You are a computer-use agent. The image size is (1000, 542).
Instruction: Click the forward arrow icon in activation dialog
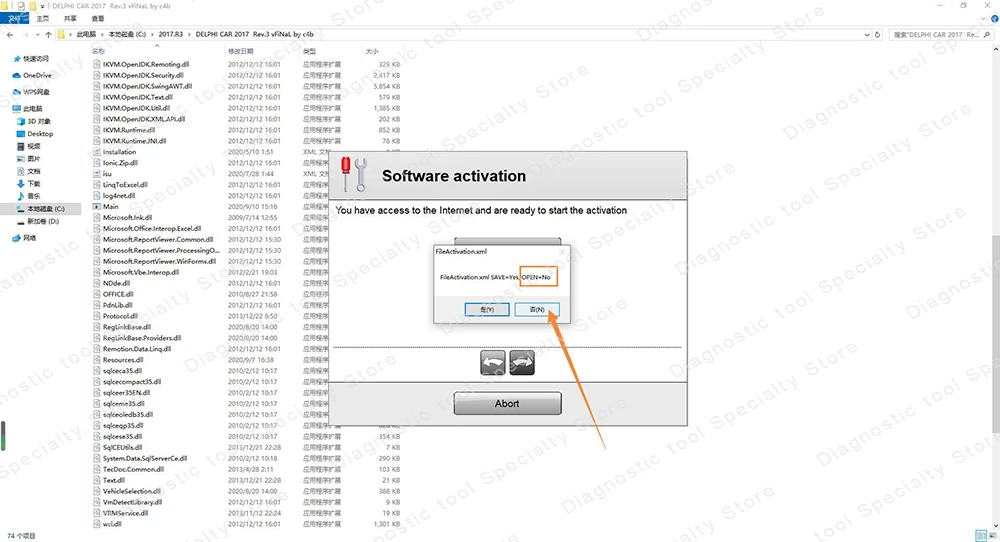(x=522, y=363)
